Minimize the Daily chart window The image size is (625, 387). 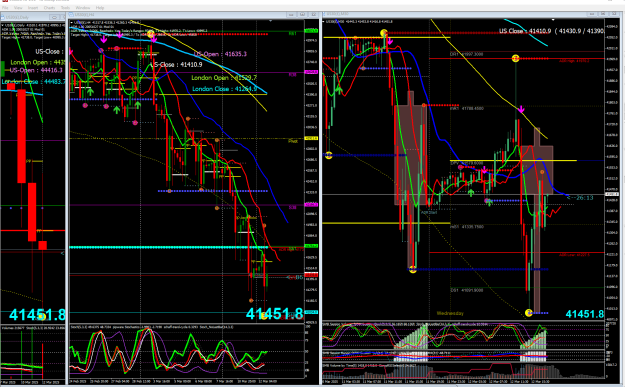pyautogui.click(x=54, y=17)
